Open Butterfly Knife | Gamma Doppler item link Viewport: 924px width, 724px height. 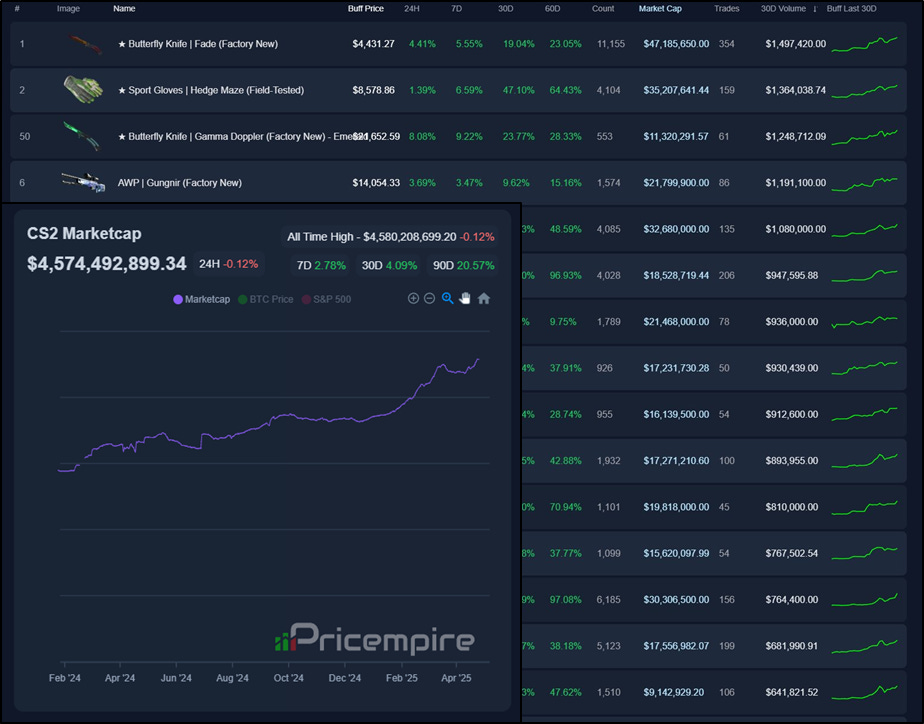243,137
